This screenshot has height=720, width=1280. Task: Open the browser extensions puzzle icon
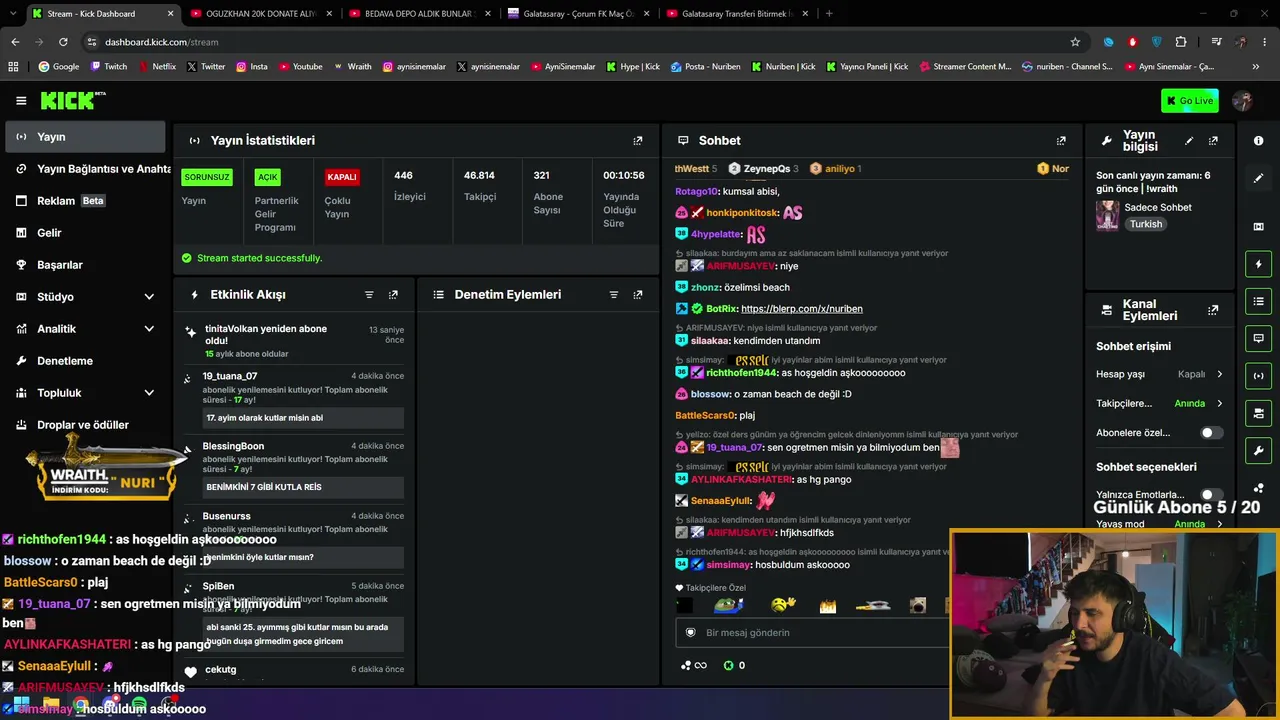pos(1181,42)
